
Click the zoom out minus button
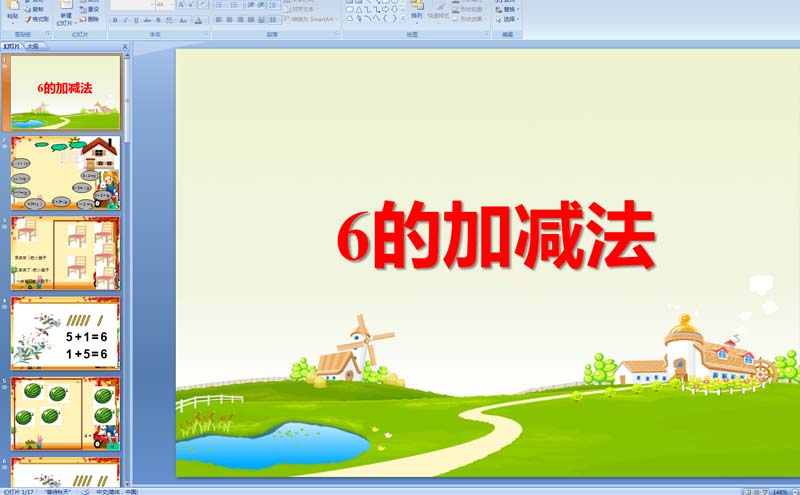coord(796,492)
